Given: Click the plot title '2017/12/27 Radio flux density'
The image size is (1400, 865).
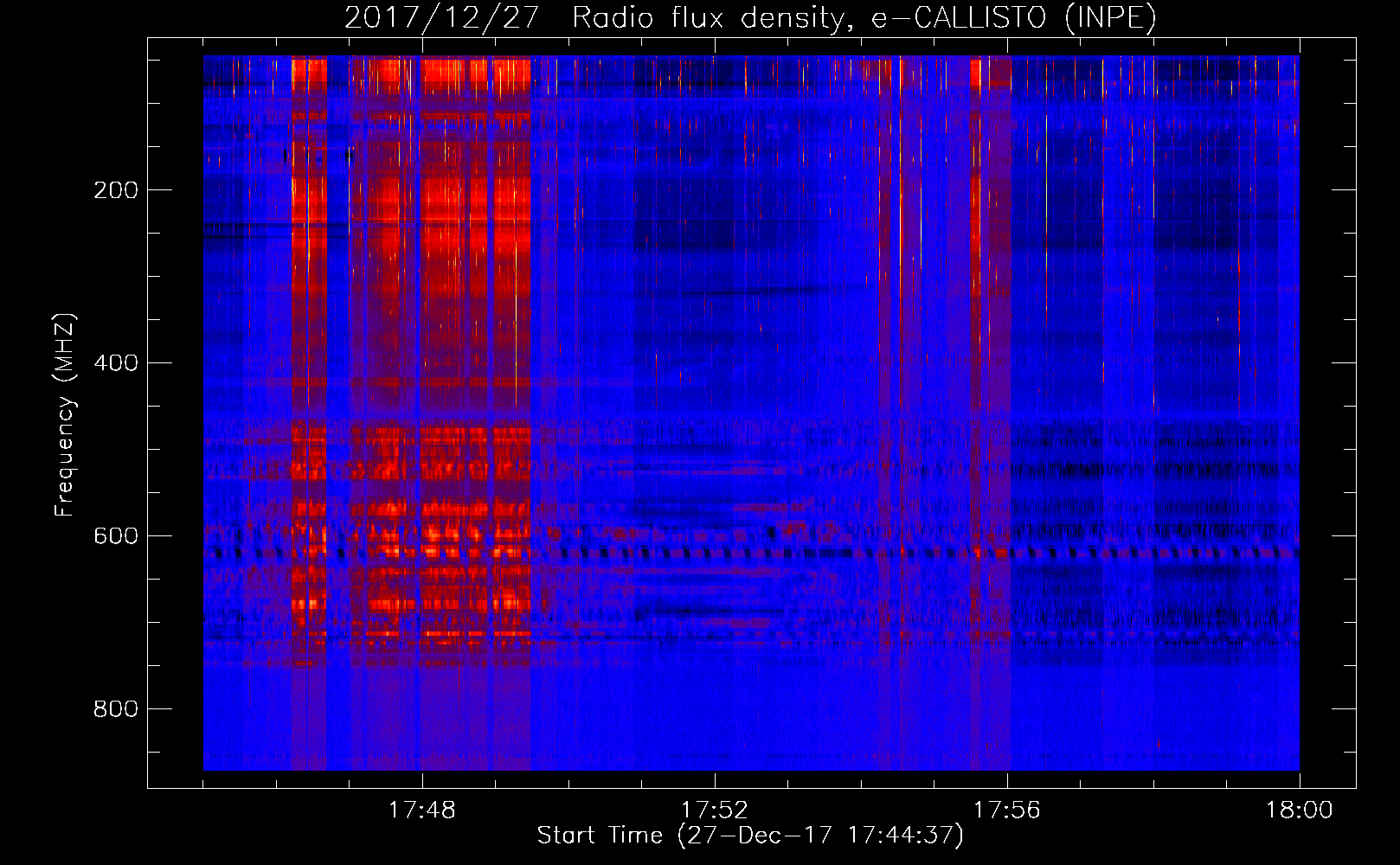Looking at the screenshot, I should pyautogui.click(x=750, y=18).
